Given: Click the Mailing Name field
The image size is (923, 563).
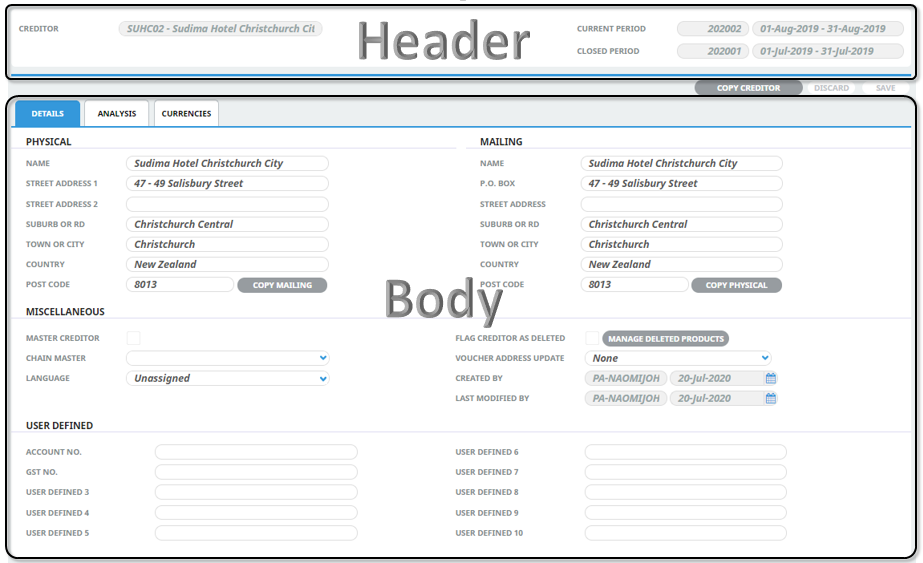Looking at the screenshot, I should pyautogui.click(x=682, y=164).
